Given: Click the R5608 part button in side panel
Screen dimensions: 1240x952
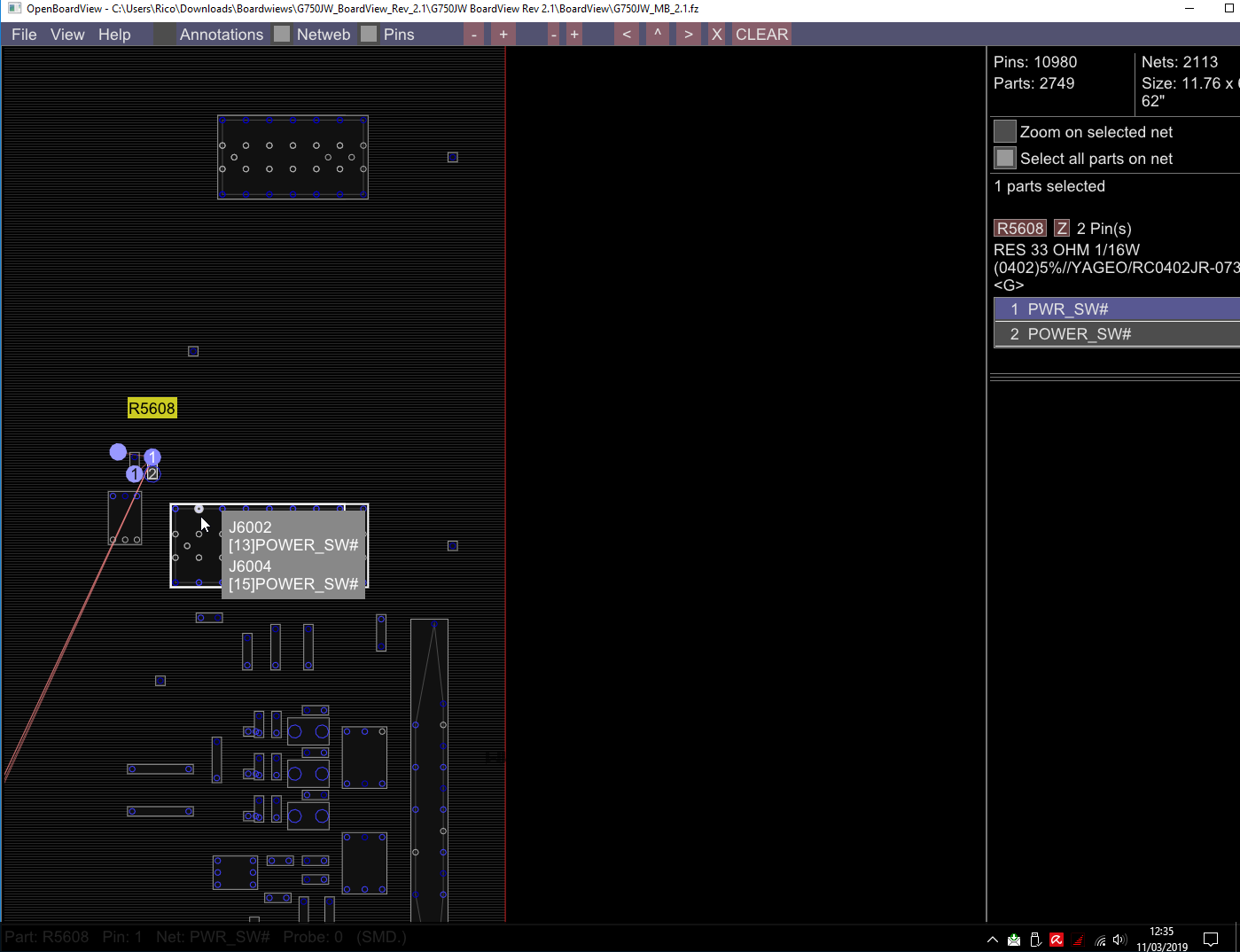Looking at the screenshot, I should (x=1020, y=229).
